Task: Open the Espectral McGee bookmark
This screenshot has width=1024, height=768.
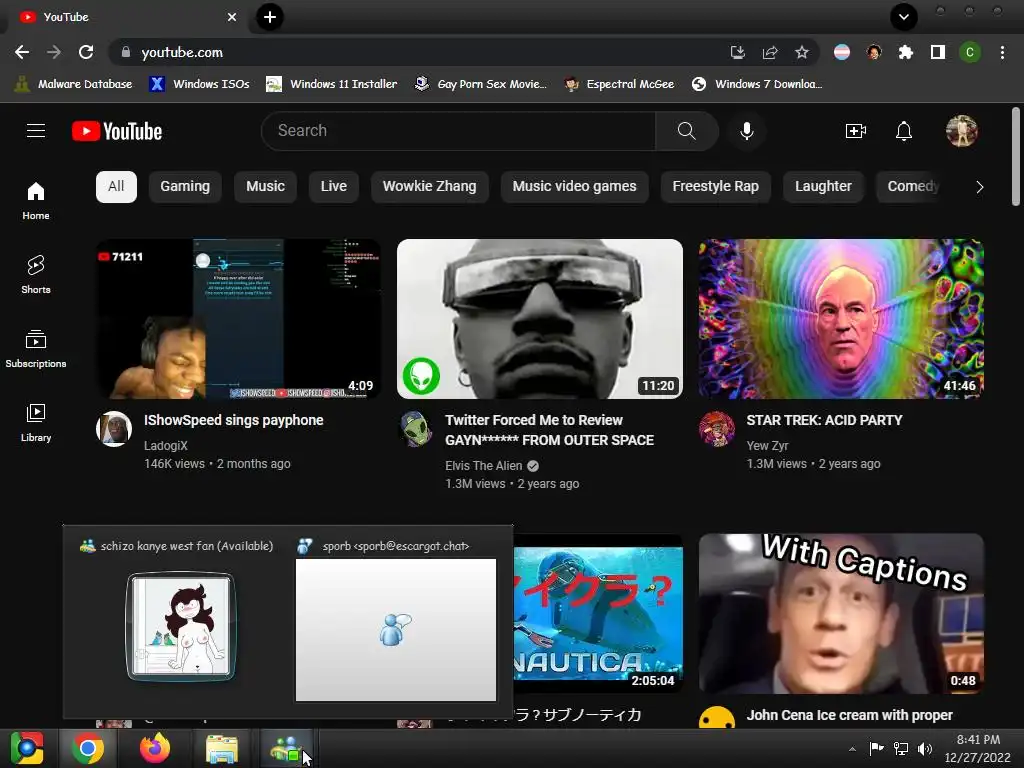Action: click(x=619, y=84)
